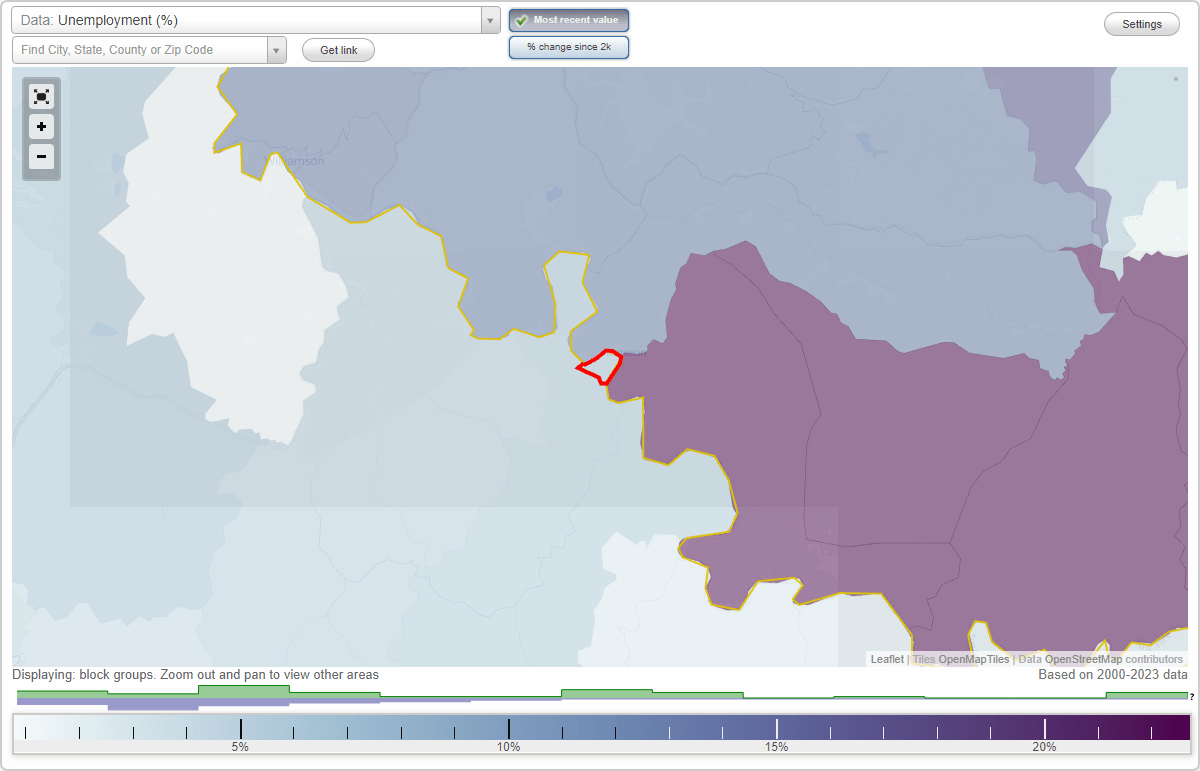Zoom out with the minus button
Screen dimensions: 1200x771
coord(41,157)
